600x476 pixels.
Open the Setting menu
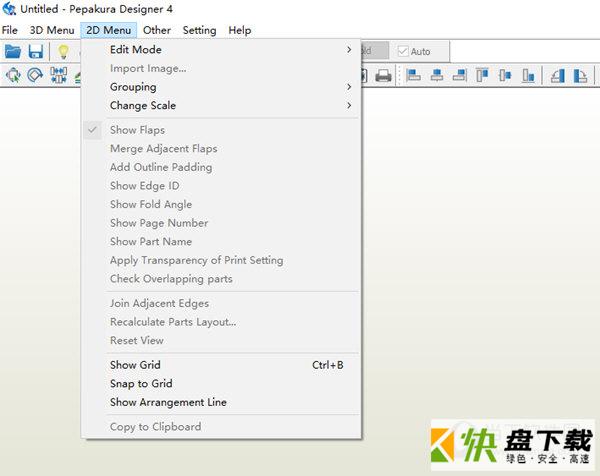(x=199, y=30)
